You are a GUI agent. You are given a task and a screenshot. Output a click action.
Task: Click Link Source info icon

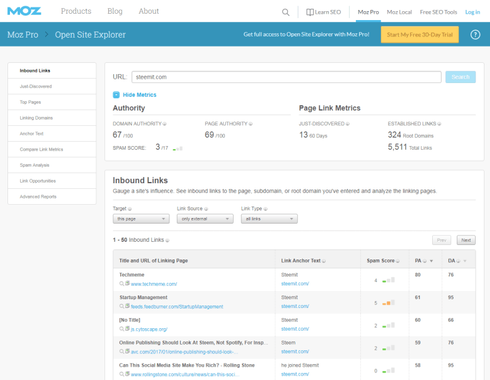tap(206, 209)
